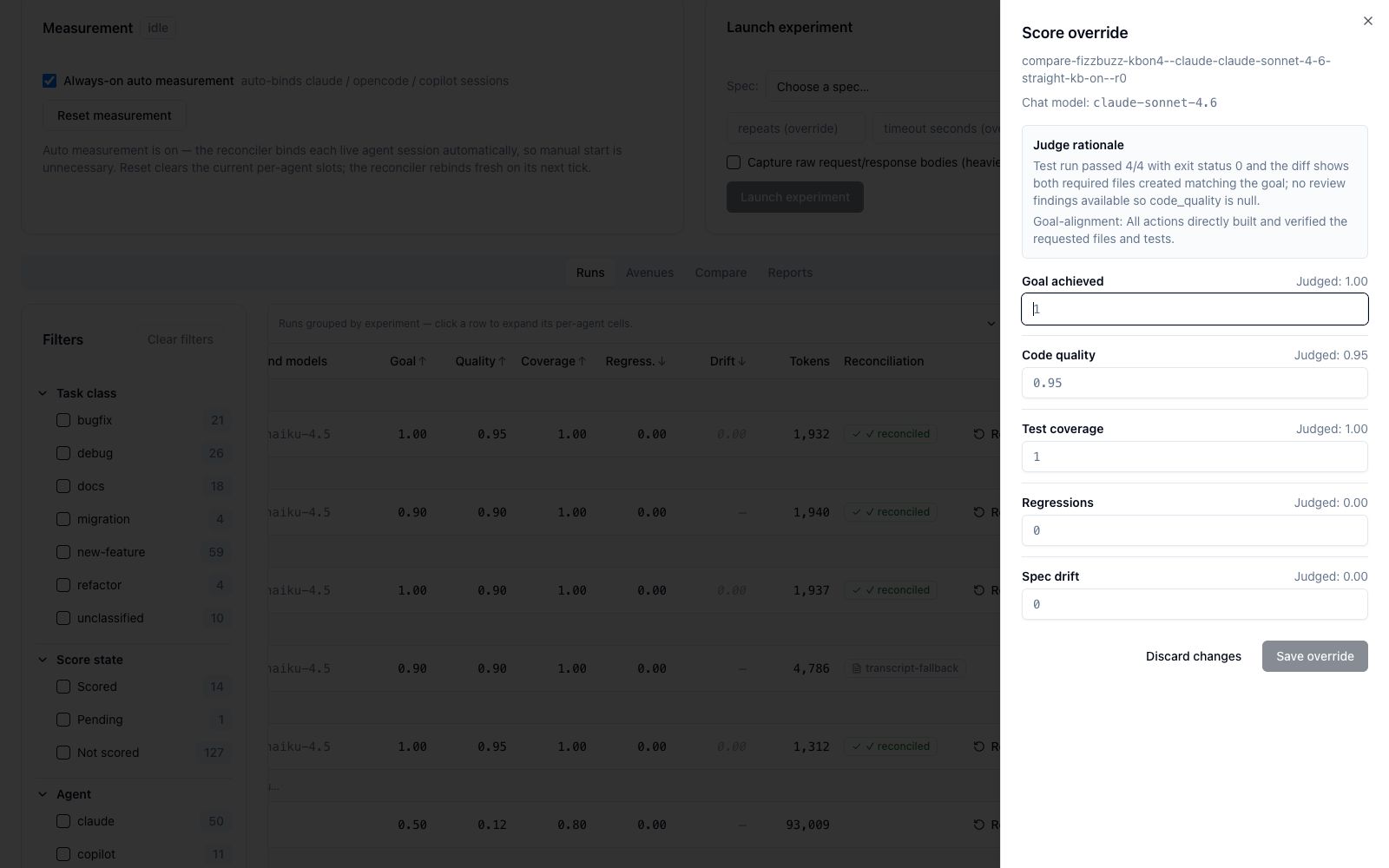Image resolution: width=1389 pixels, height=868 pixels.
Task: Check the debug filter
Action: pos(63,453)
